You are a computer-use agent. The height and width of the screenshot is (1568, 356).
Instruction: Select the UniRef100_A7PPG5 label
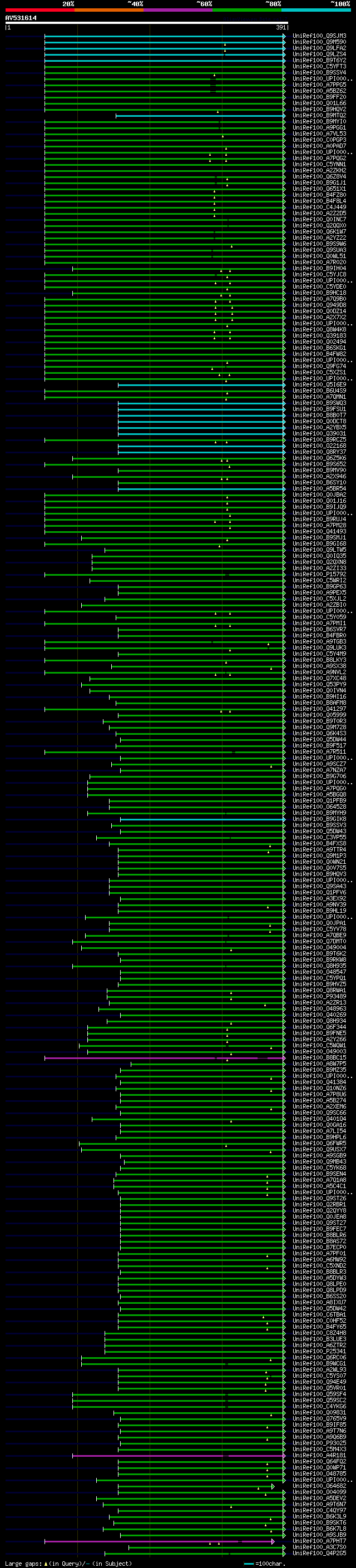coord(319,85)
